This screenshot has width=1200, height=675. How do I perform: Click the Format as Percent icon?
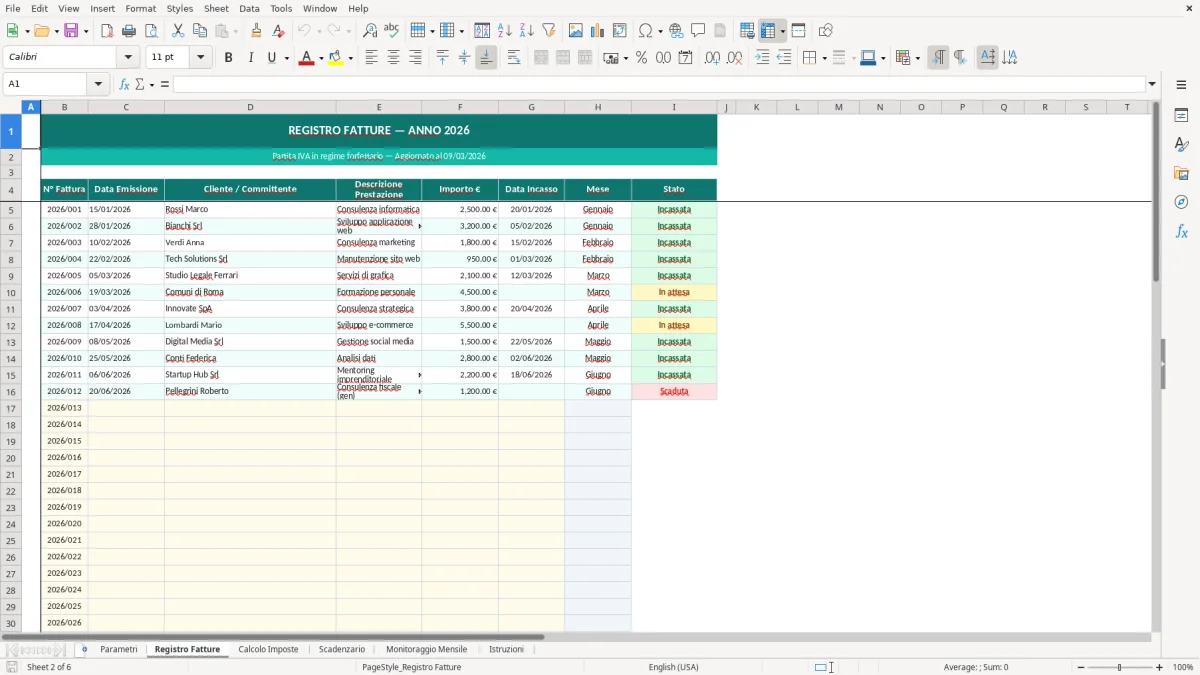coord(642,58)
